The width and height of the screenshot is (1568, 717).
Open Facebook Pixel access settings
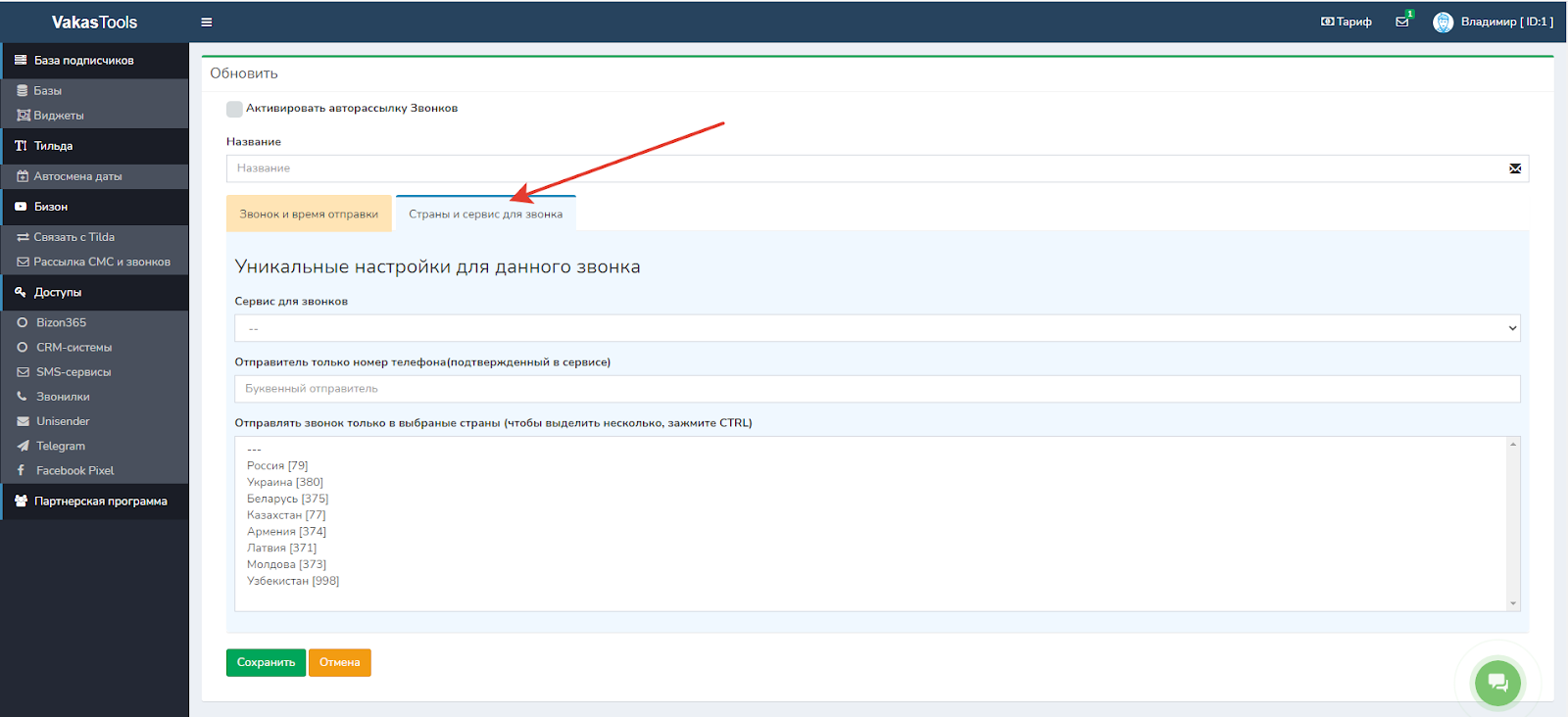coord(74,470)
